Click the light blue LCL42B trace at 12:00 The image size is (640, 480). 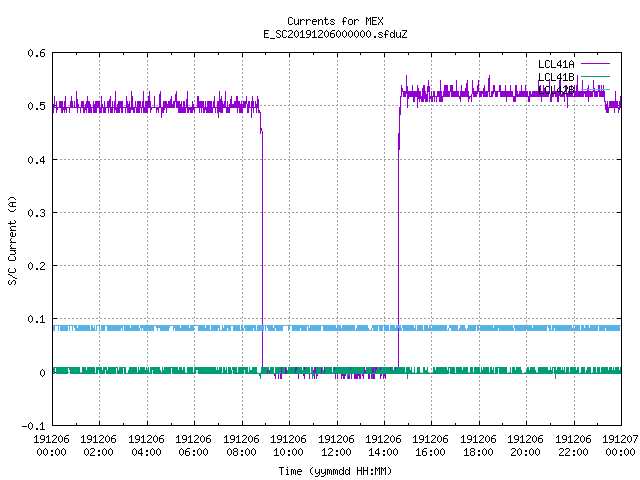coord(337,328)
